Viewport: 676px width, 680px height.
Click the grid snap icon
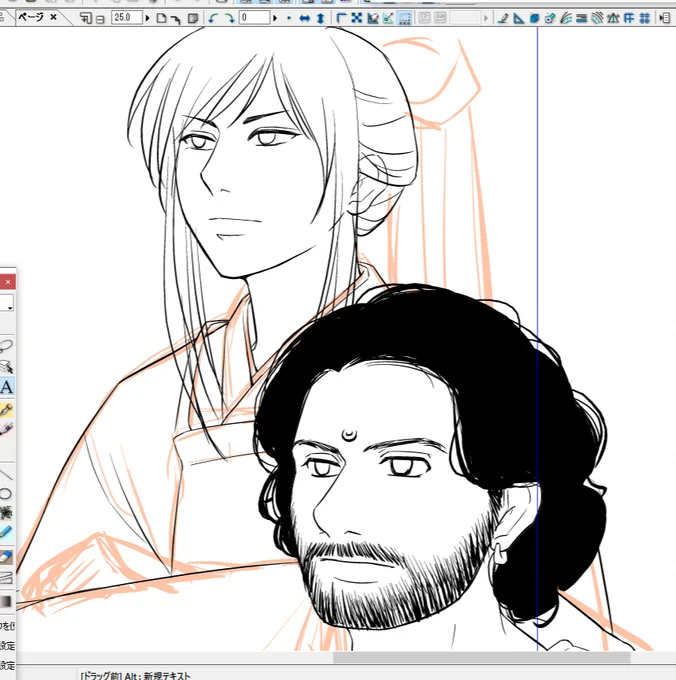(x=645, y=18)
